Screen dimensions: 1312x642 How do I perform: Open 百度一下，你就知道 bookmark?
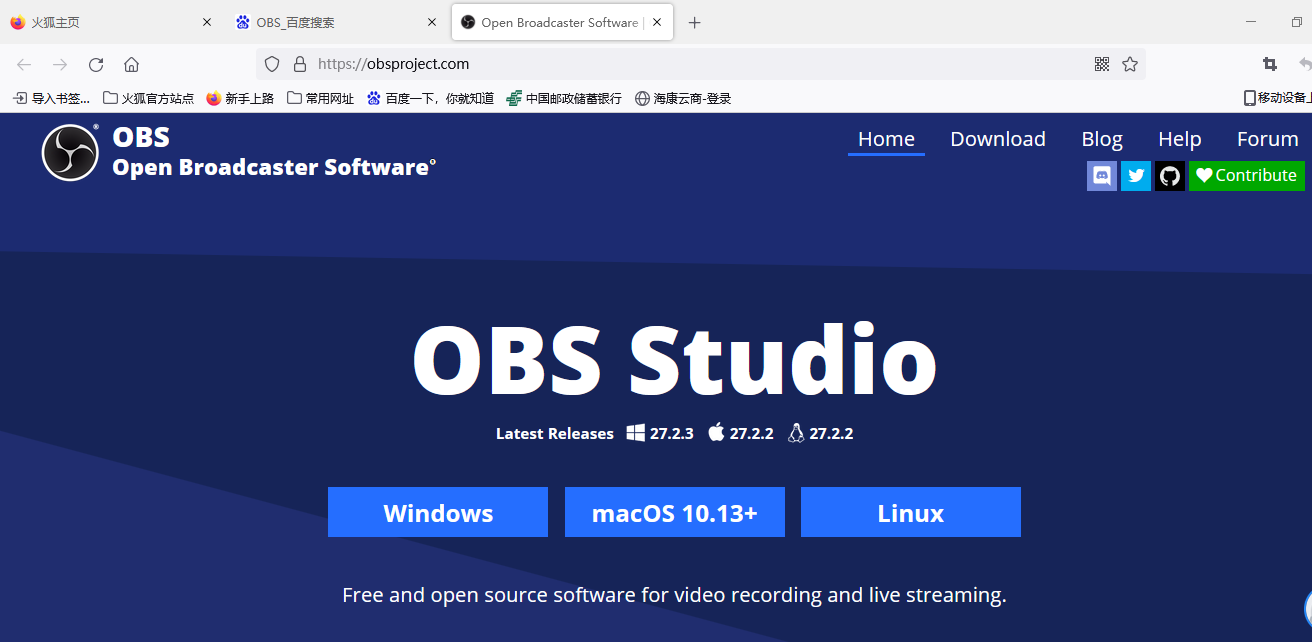pyautogui.click(x=430, y=98)
